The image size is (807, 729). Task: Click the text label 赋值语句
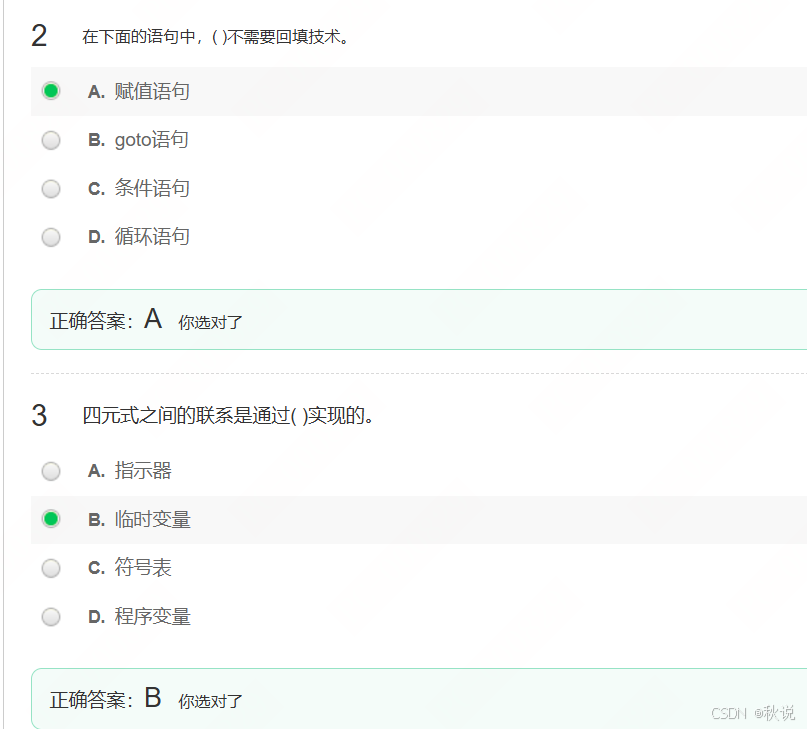tap(158, 91)
